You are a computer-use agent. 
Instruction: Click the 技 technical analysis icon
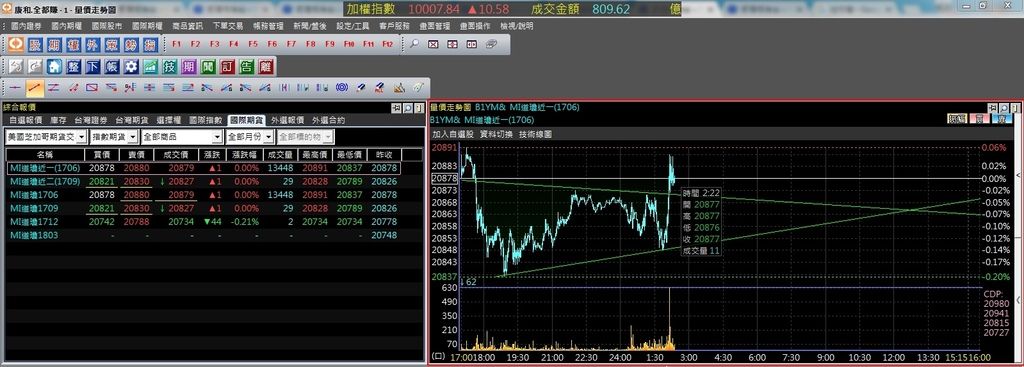(x=170, y=66)
